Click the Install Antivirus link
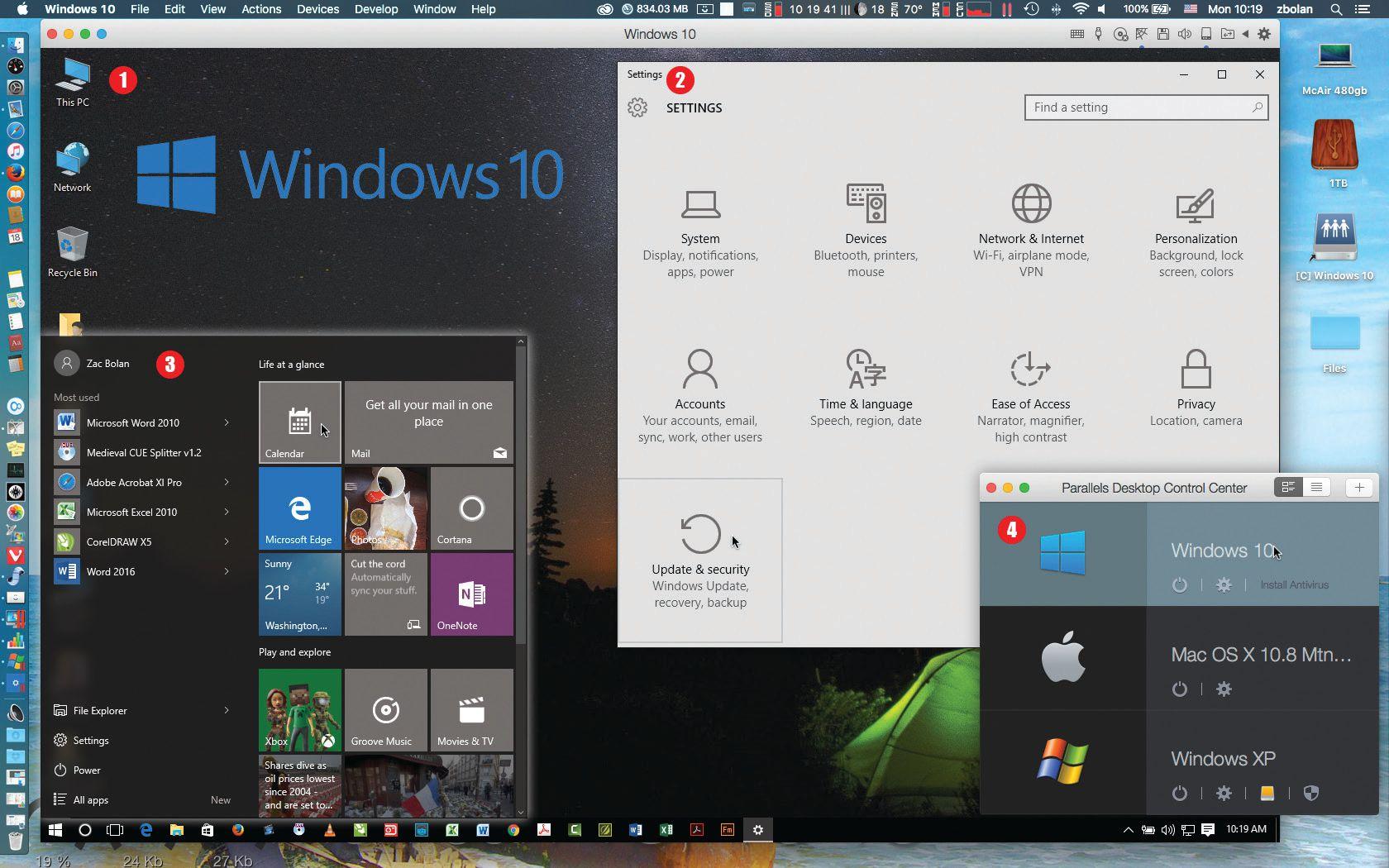This screenshot has height=868, width=1389. tap(1294, 585)
